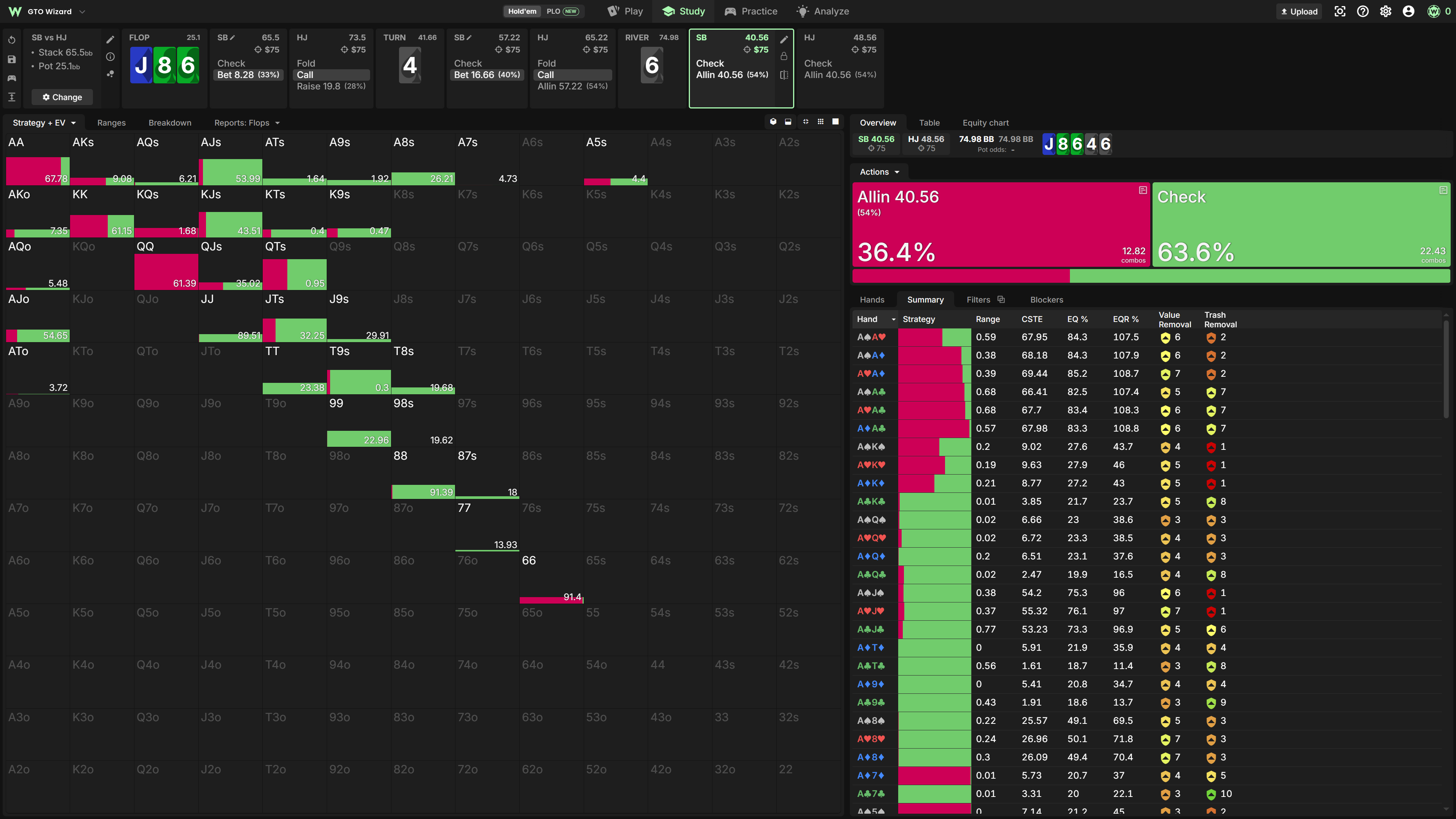Open the help question mark icon
The width and height of the screenshot is (1456, 819).
(x=1363, y=11)
